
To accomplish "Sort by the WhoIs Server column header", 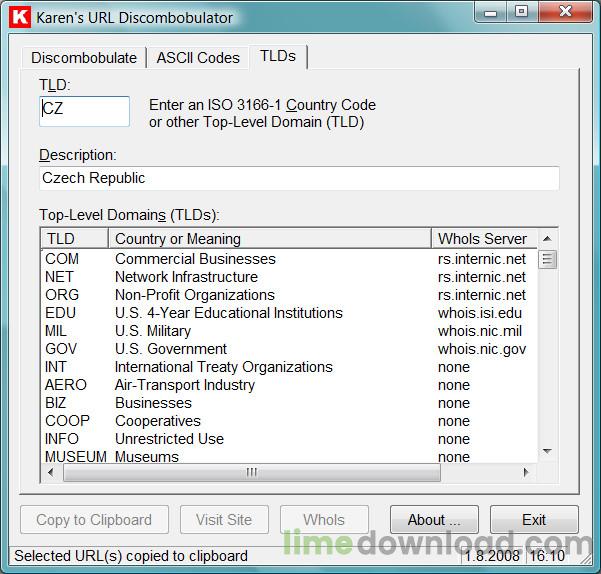I will pos(484,239).
